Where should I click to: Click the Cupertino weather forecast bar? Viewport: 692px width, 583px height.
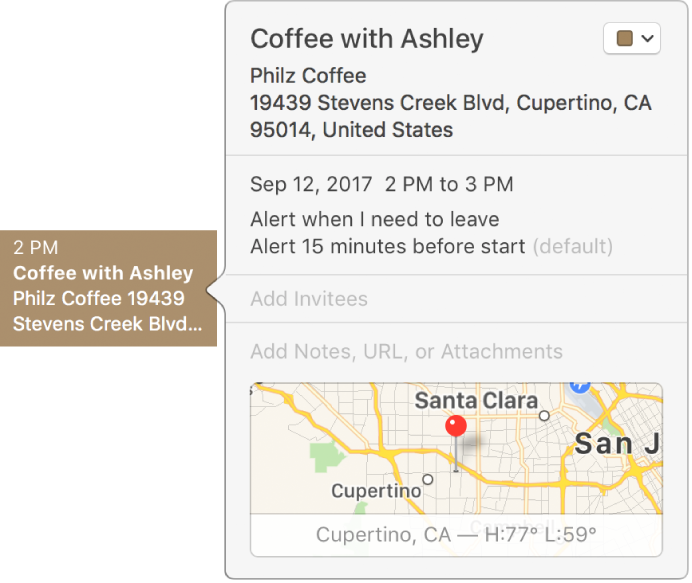(456, 535)
